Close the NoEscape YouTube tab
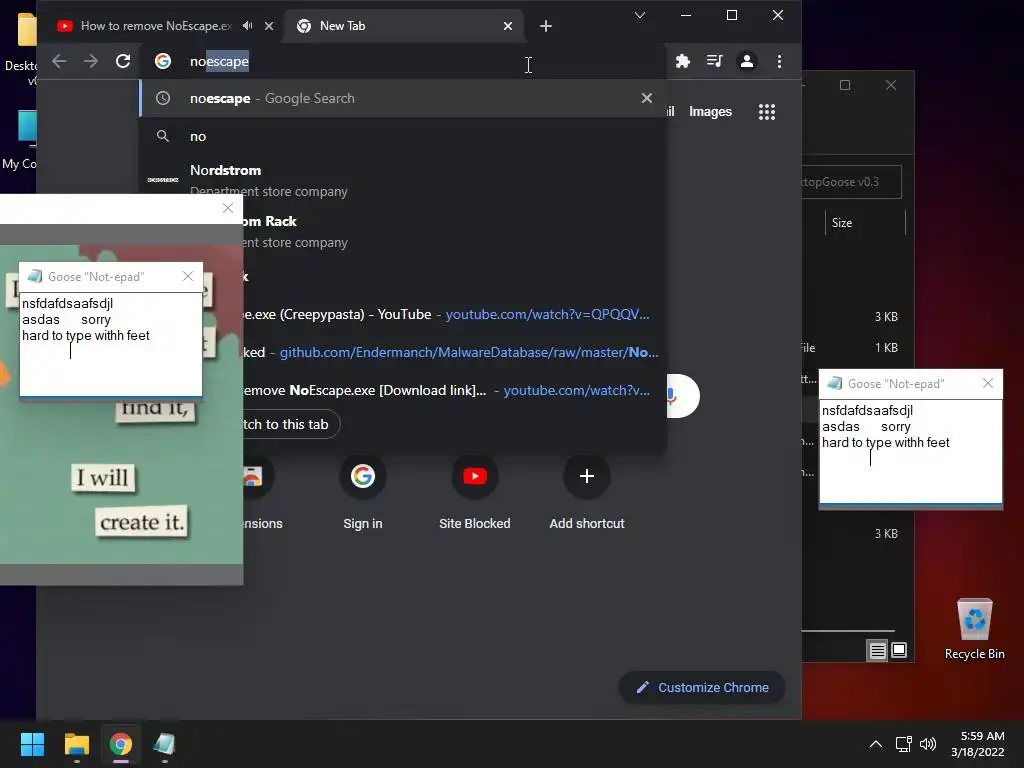Screen dimensions: 1024x768 tap(269, 26)
